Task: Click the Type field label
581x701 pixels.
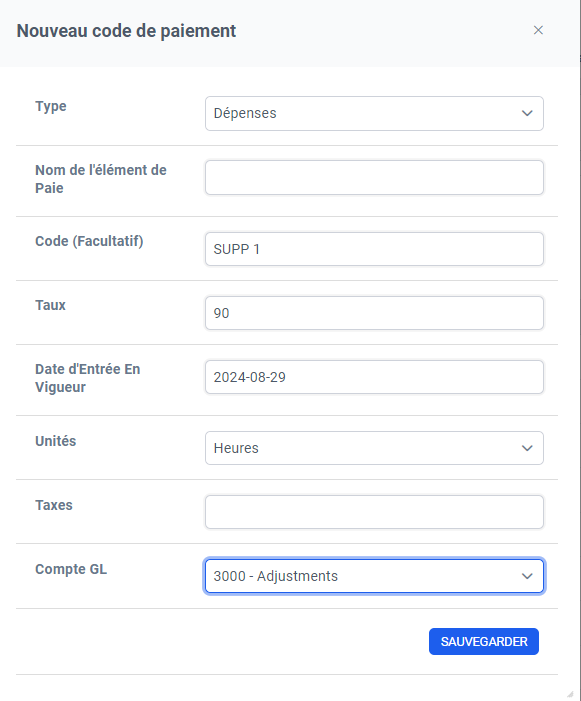Action: point(51,106)
